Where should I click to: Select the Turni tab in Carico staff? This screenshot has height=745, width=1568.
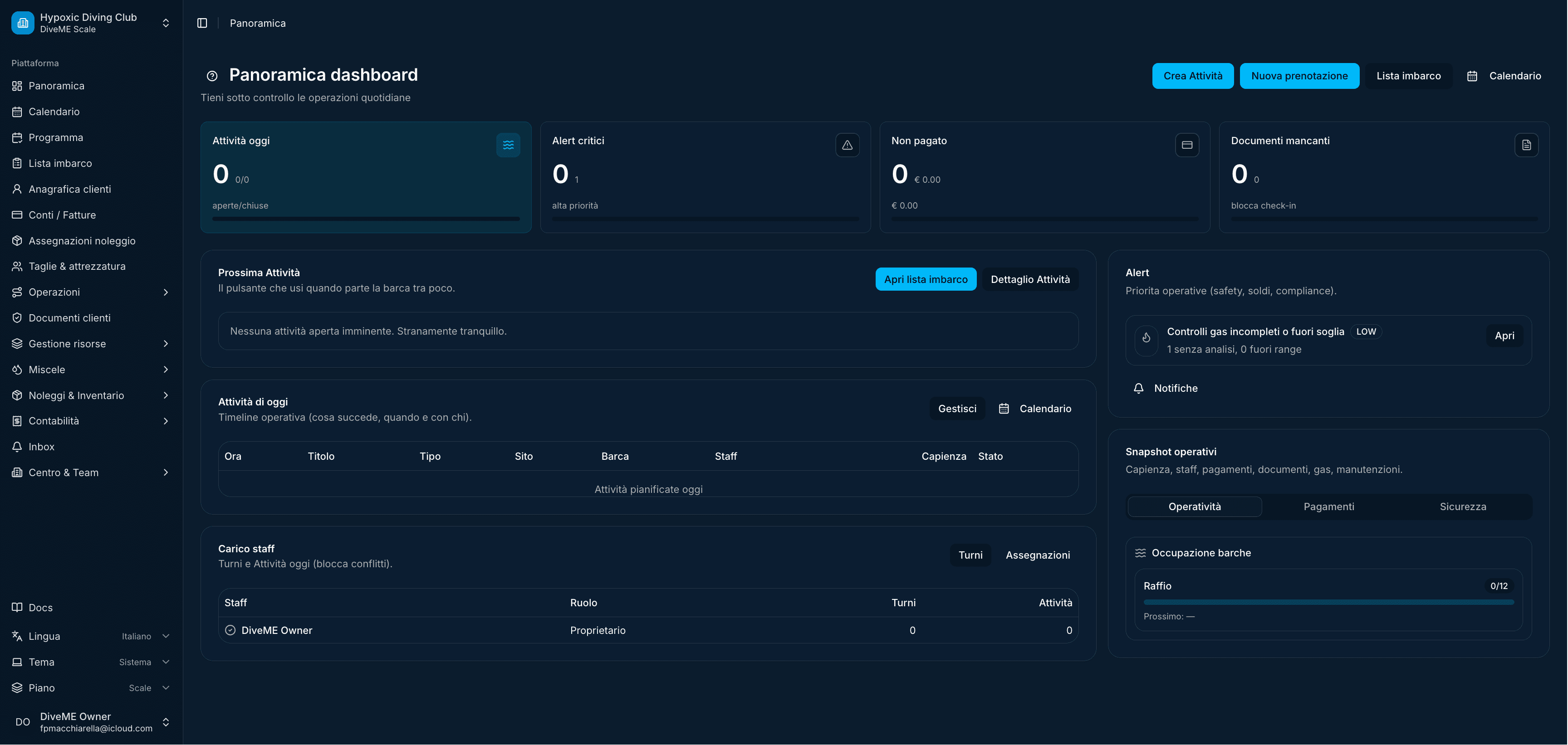970,555
